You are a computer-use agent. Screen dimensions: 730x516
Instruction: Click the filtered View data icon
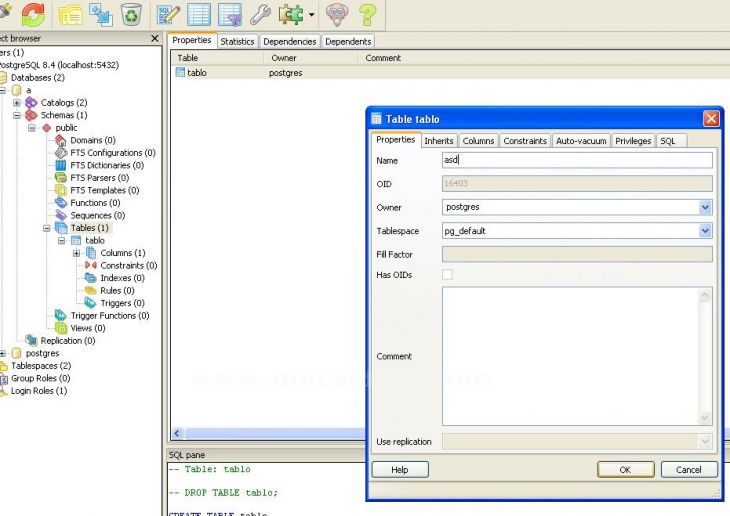click(x=230, y=14)
